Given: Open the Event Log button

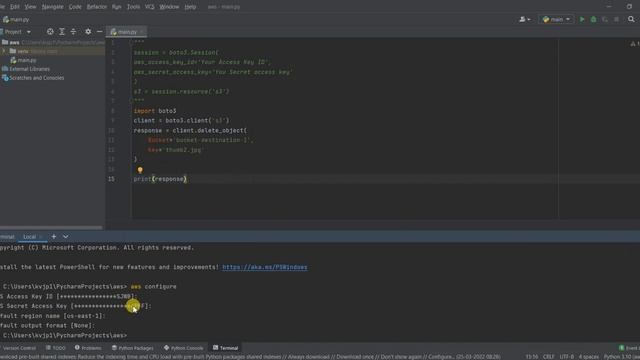Looking at the screenshot, I should (629, 348).
